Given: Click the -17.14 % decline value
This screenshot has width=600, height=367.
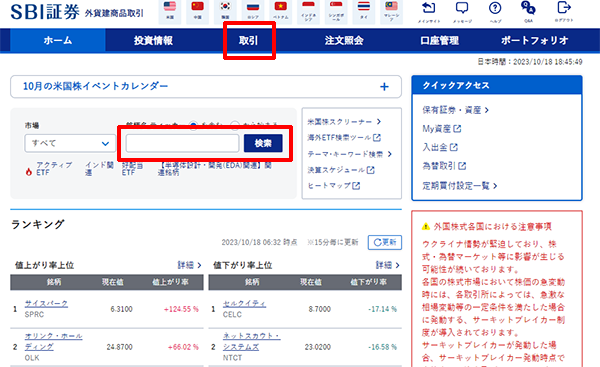Looking at the screenshot, I should (x=382, y=309).
